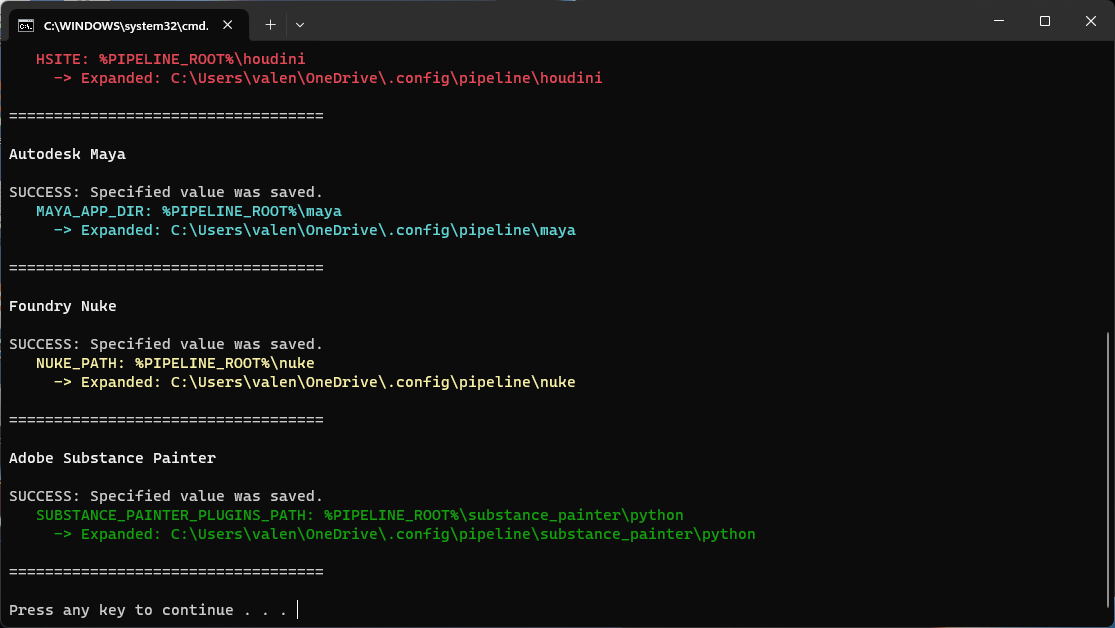The width and height of the screenshot is (1115, 628).
Task: Click the cmd icon in the terminal tab
Action: point(27,24)
